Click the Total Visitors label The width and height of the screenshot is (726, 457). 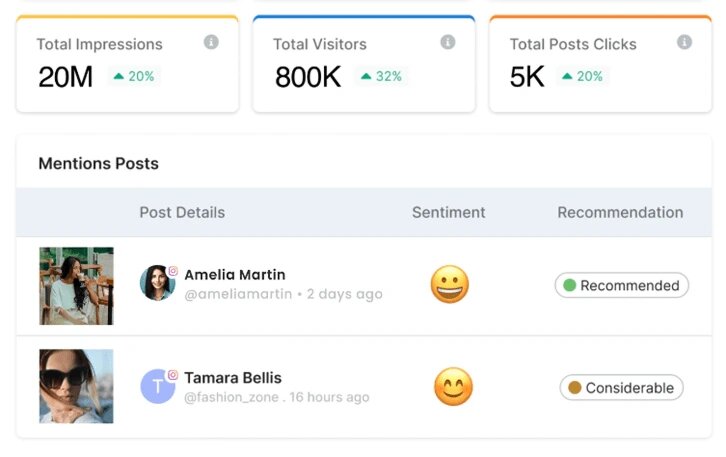[320, 44]
